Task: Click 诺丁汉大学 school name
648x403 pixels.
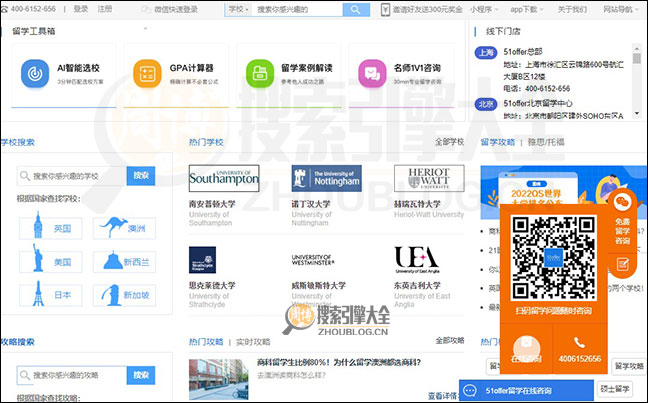Action: coord(311,204)
